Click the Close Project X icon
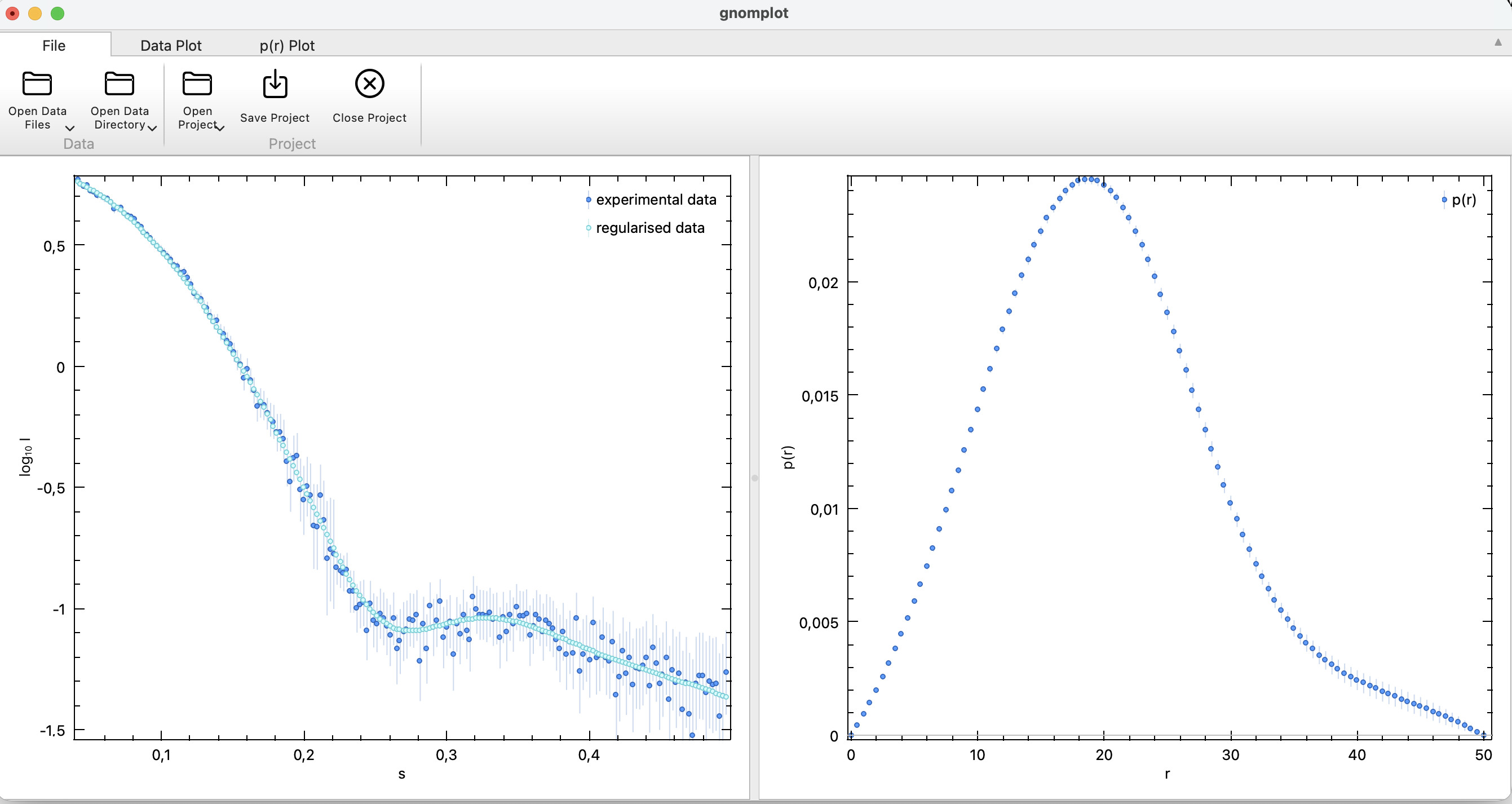Image resolution: width=1512 pixels, height=804 pixels. click(x=369, y=83)
